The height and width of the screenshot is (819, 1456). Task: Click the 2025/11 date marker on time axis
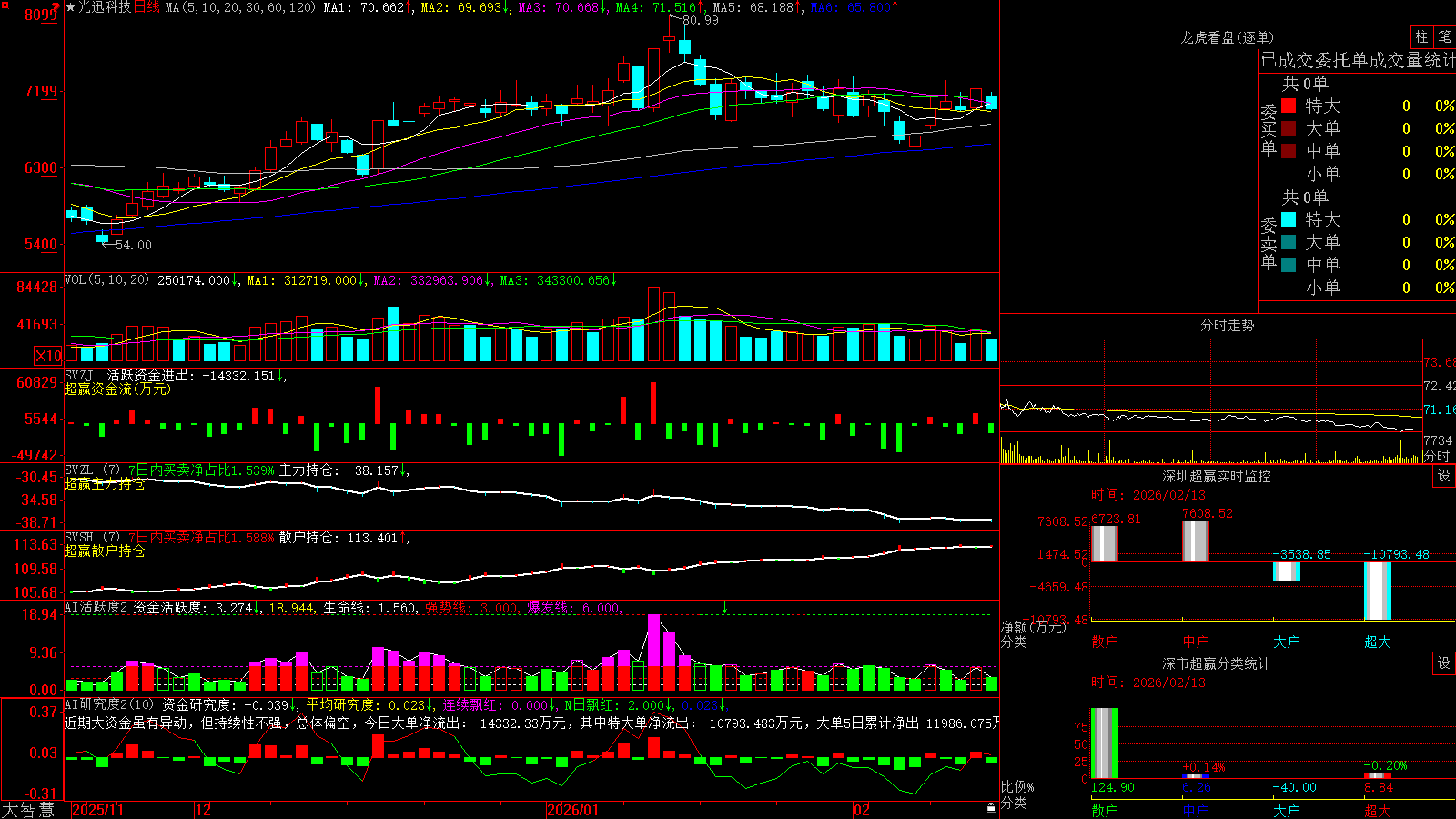click(x=97, y=810)
